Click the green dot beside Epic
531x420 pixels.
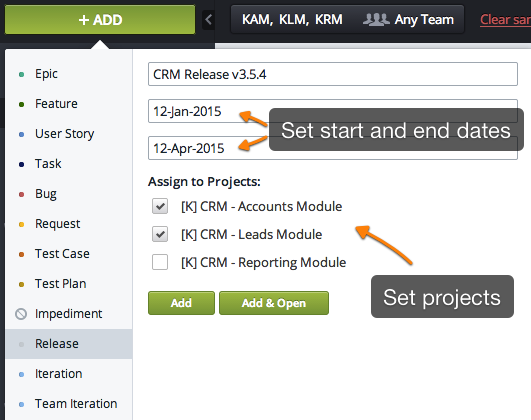[21, 74]
